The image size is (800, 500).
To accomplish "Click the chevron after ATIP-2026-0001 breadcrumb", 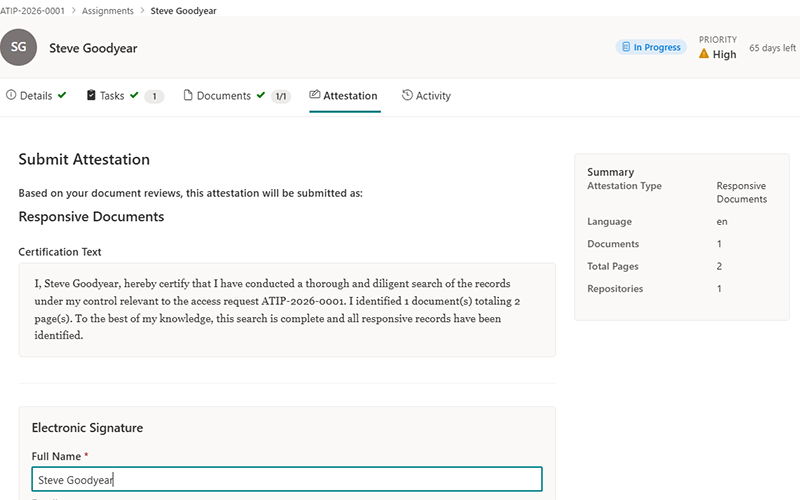I will point(72,10).
